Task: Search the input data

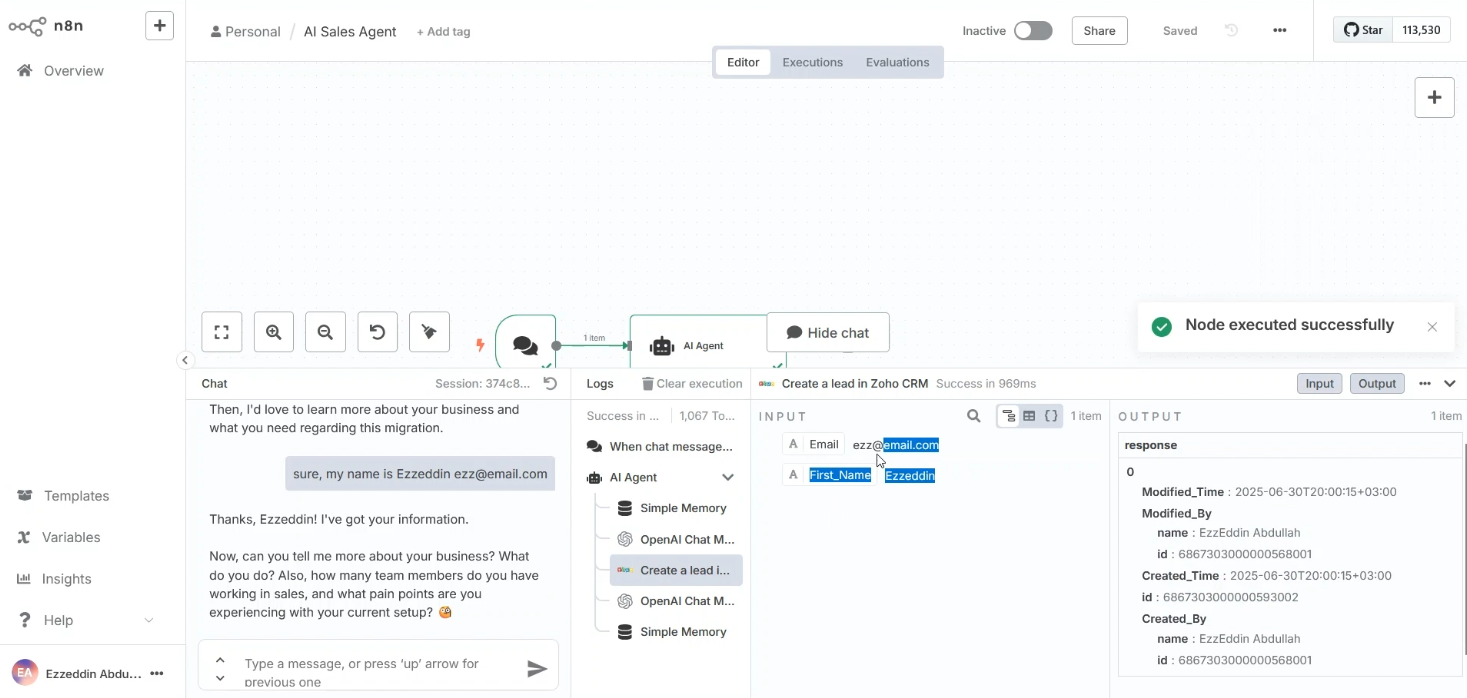Action: [974, 416]
